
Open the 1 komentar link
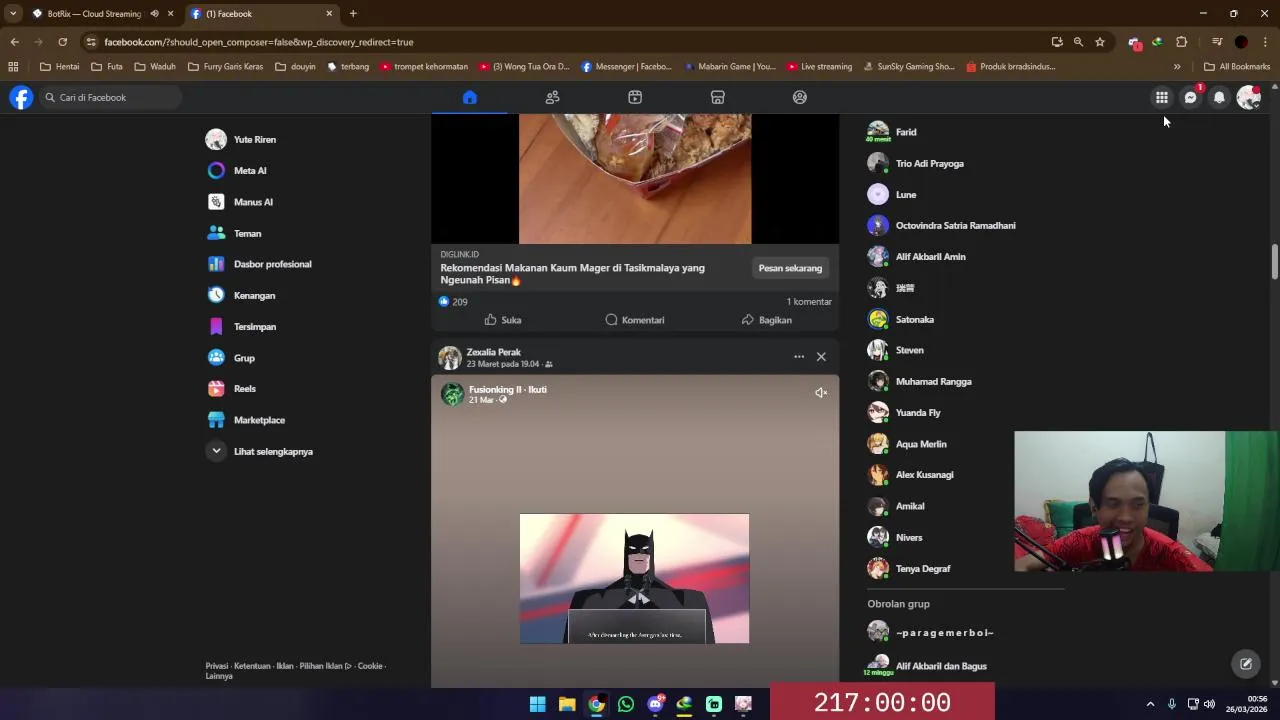click(809, 301)
